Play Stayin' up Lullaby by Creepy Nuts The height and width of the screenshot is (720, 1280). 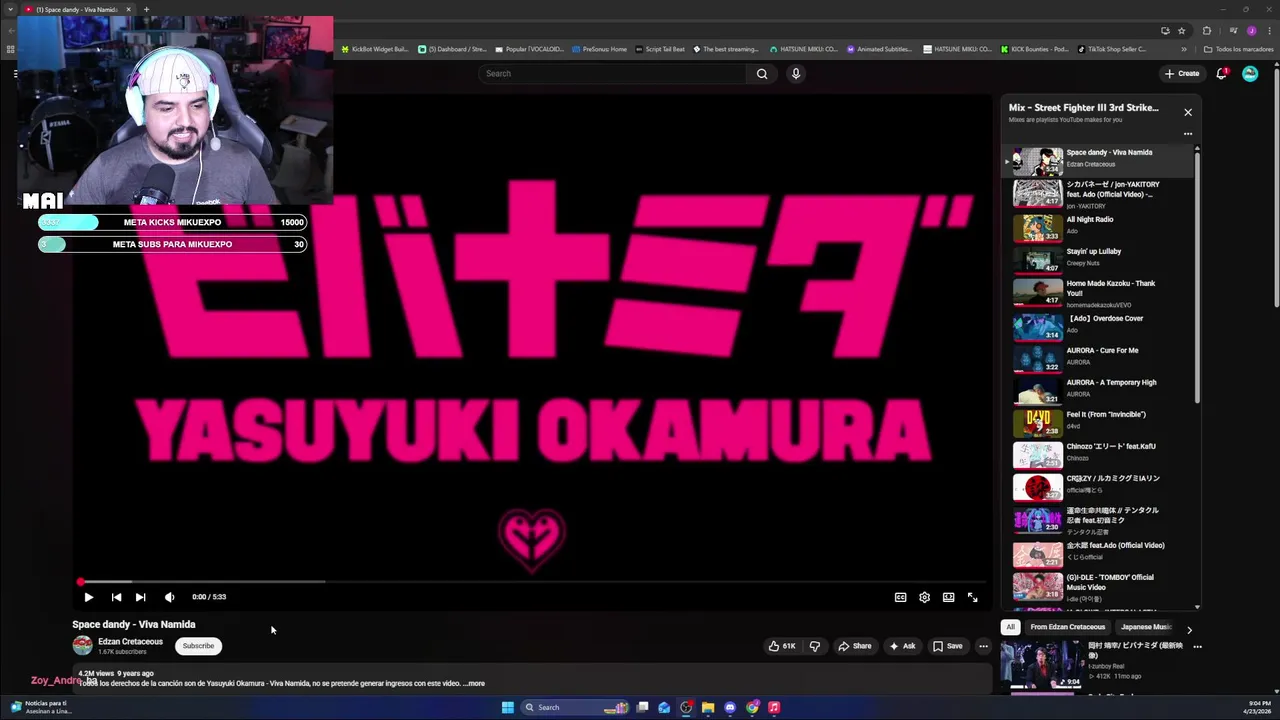(x=1098, y=260)
